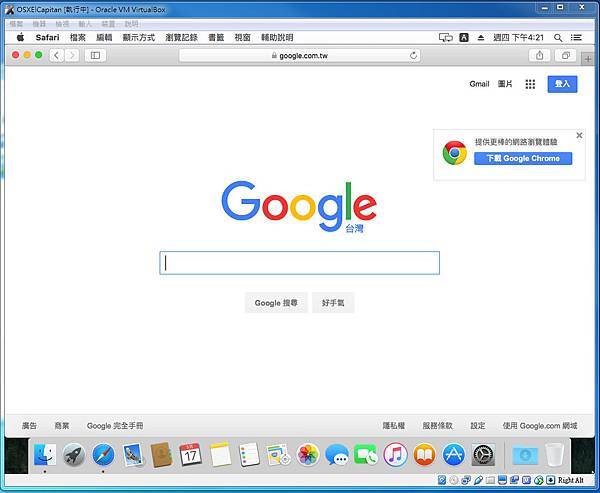Open the 設定 footer link
The height and width of the screenshot is (493, 600).
point(478,426)
